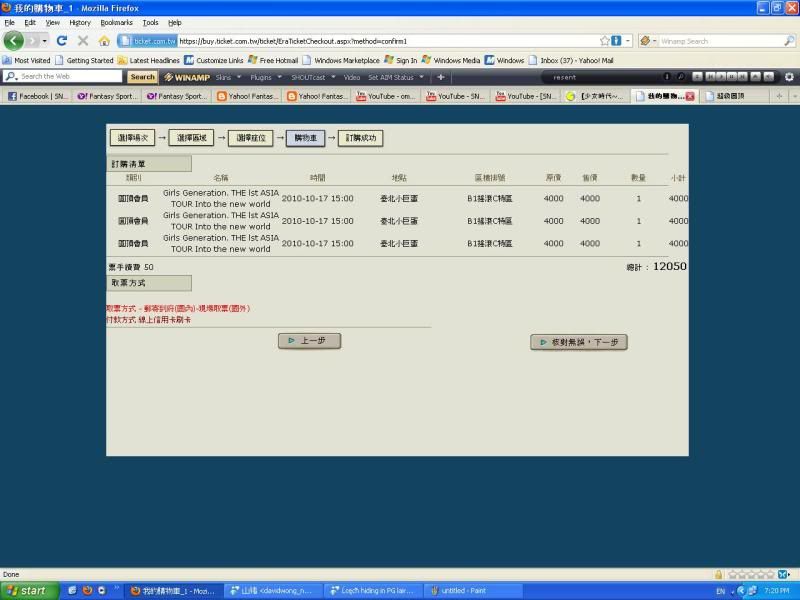Screen dimensions: 800x600
Task: Click the confirm and next step button
Action: [579, 342]
